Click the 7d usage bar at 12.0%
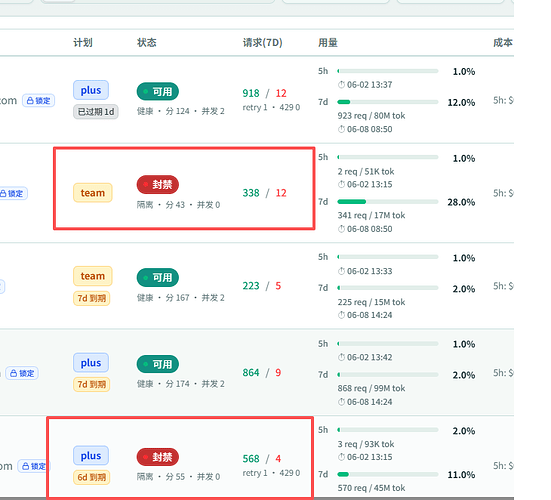Screen dimensions: 551x500 pos(388,102)
